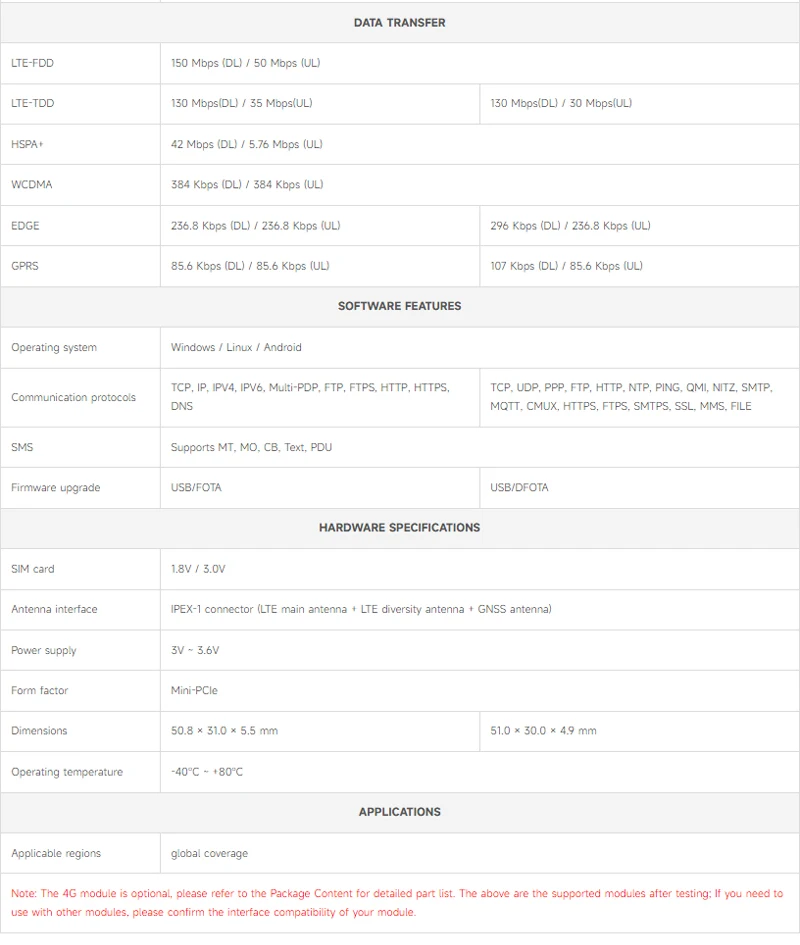Select the LTE-FDD row label
The width and height of the screenshot is (800, 945).
33,63
